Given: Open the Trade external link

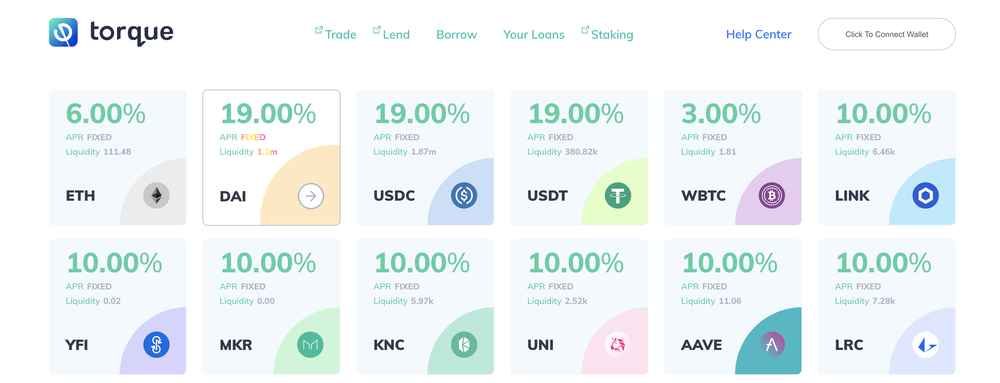Looking at the screenshot, I should pyautogui.click(x=335, y=34).
